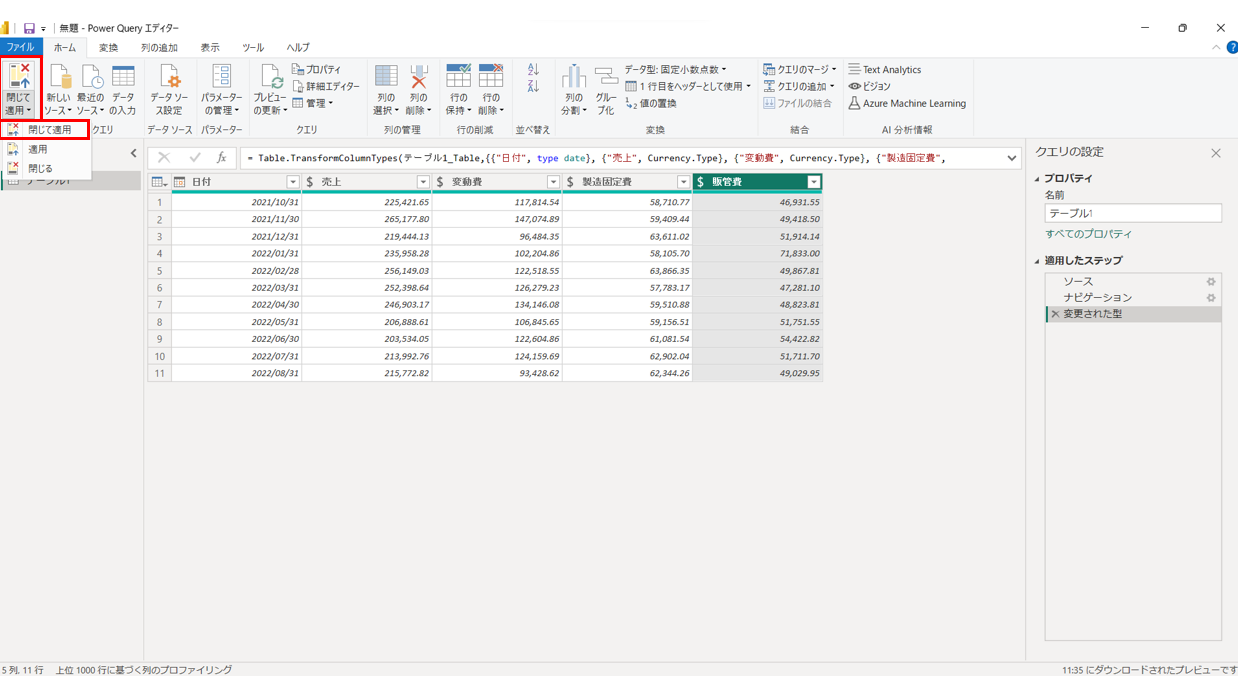Switch to the ヘルプ ribbon tab

(298, 47)
